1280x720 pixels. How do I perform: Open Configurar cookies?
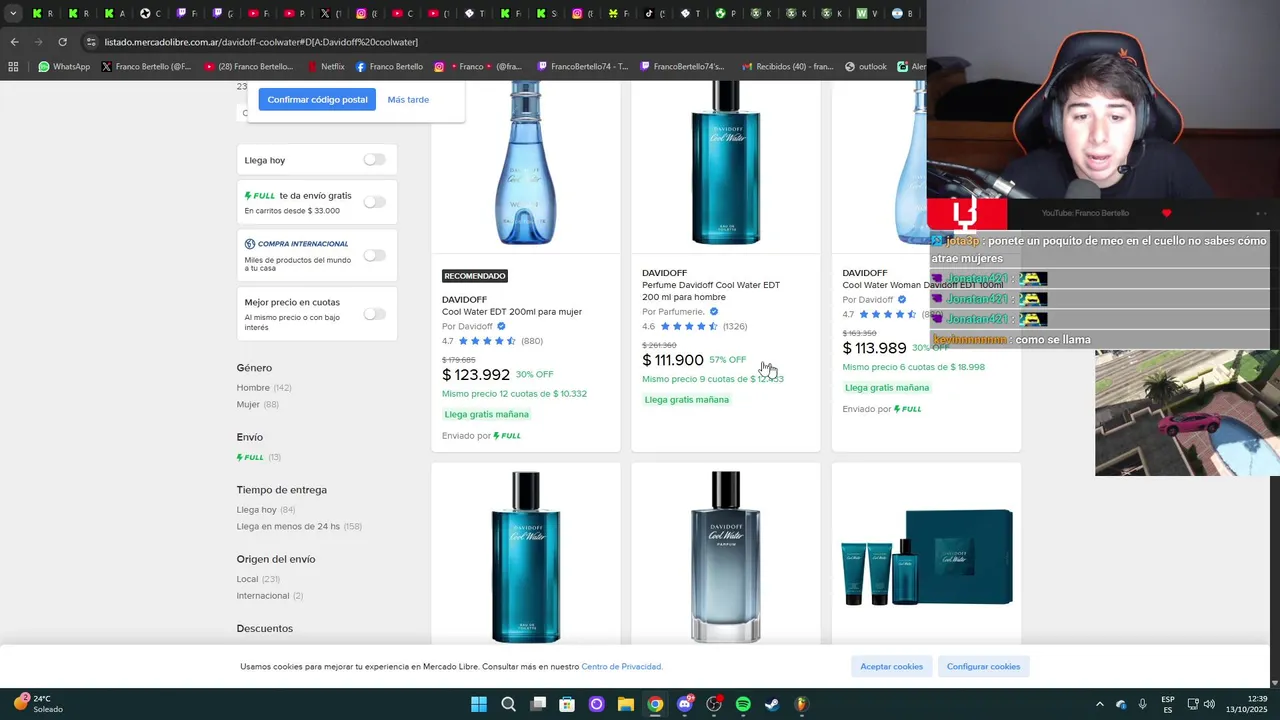(983, 666)
